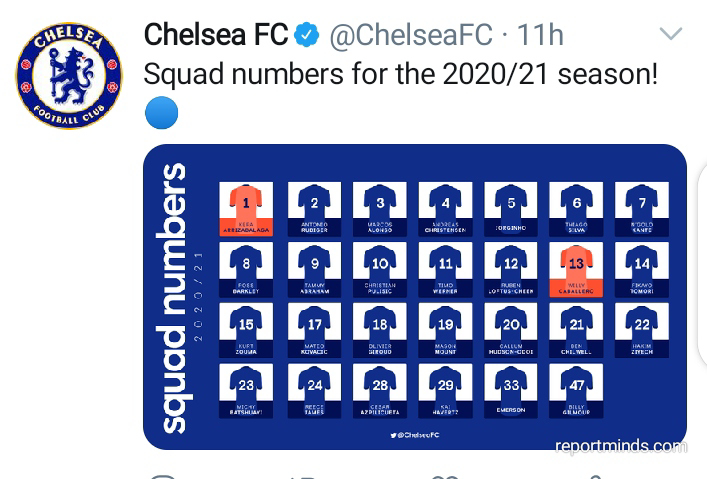The width and height of the screenshot is (707, 479).
Task: Click shirt number 11 Timo Werner
Action: click(x=445, y=269)
